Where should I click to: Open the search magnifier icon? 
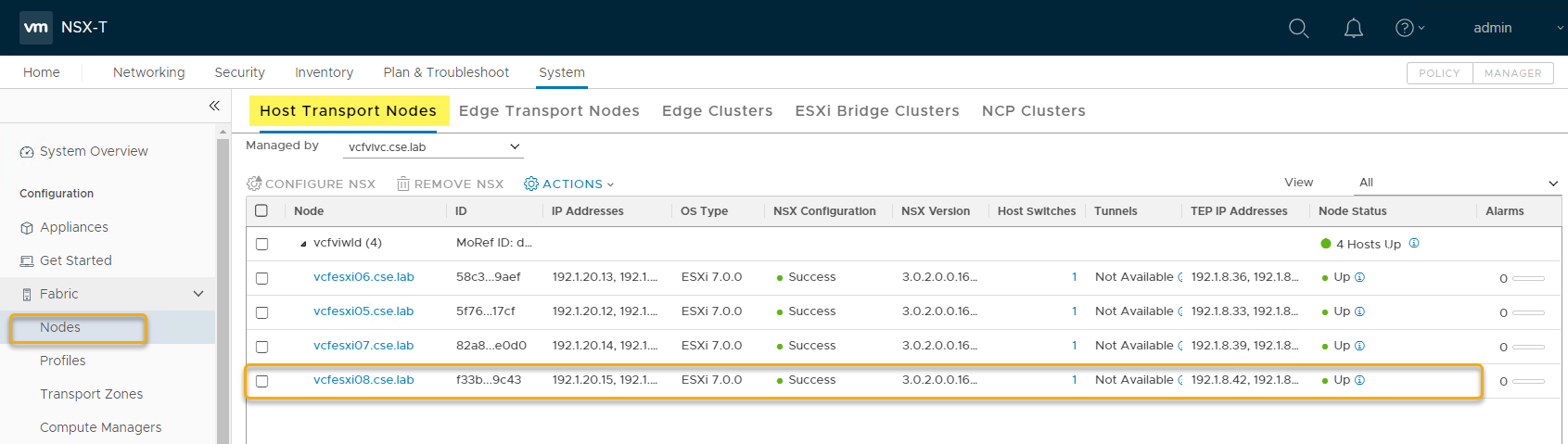pos(1298,29)
